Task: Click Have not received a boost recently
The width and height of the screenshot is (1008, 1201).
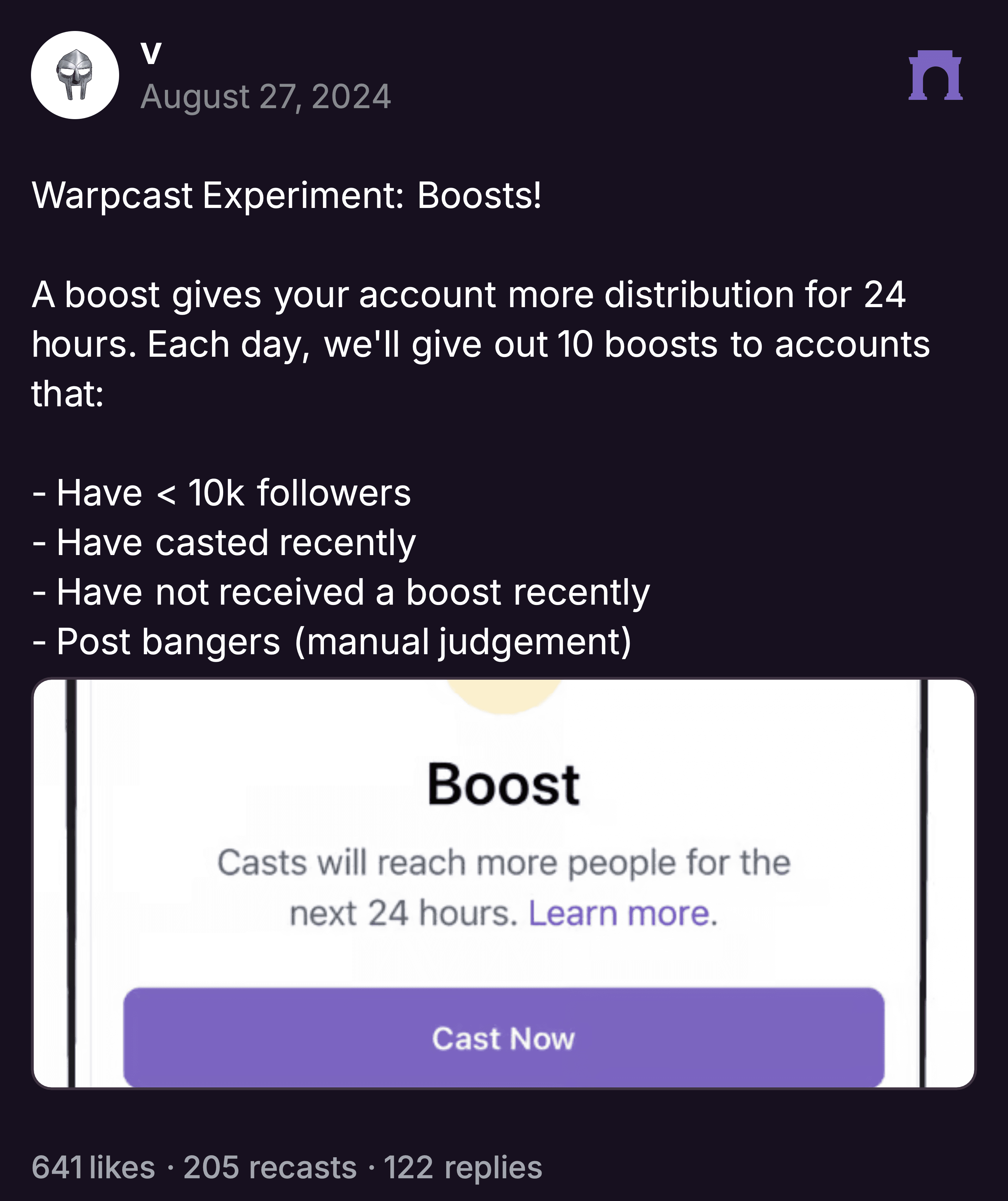Action: point(341,591)
